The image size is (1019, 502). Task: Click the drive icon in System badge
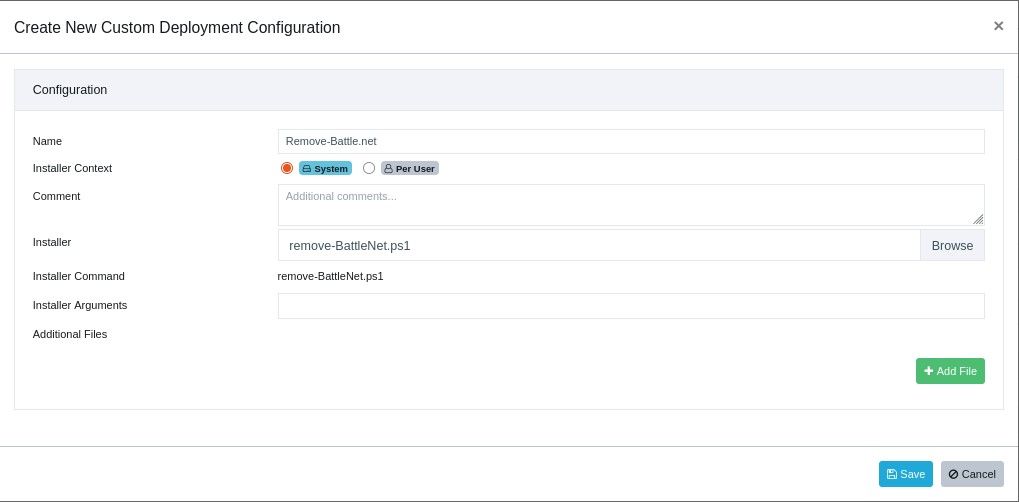pos(307,169)
